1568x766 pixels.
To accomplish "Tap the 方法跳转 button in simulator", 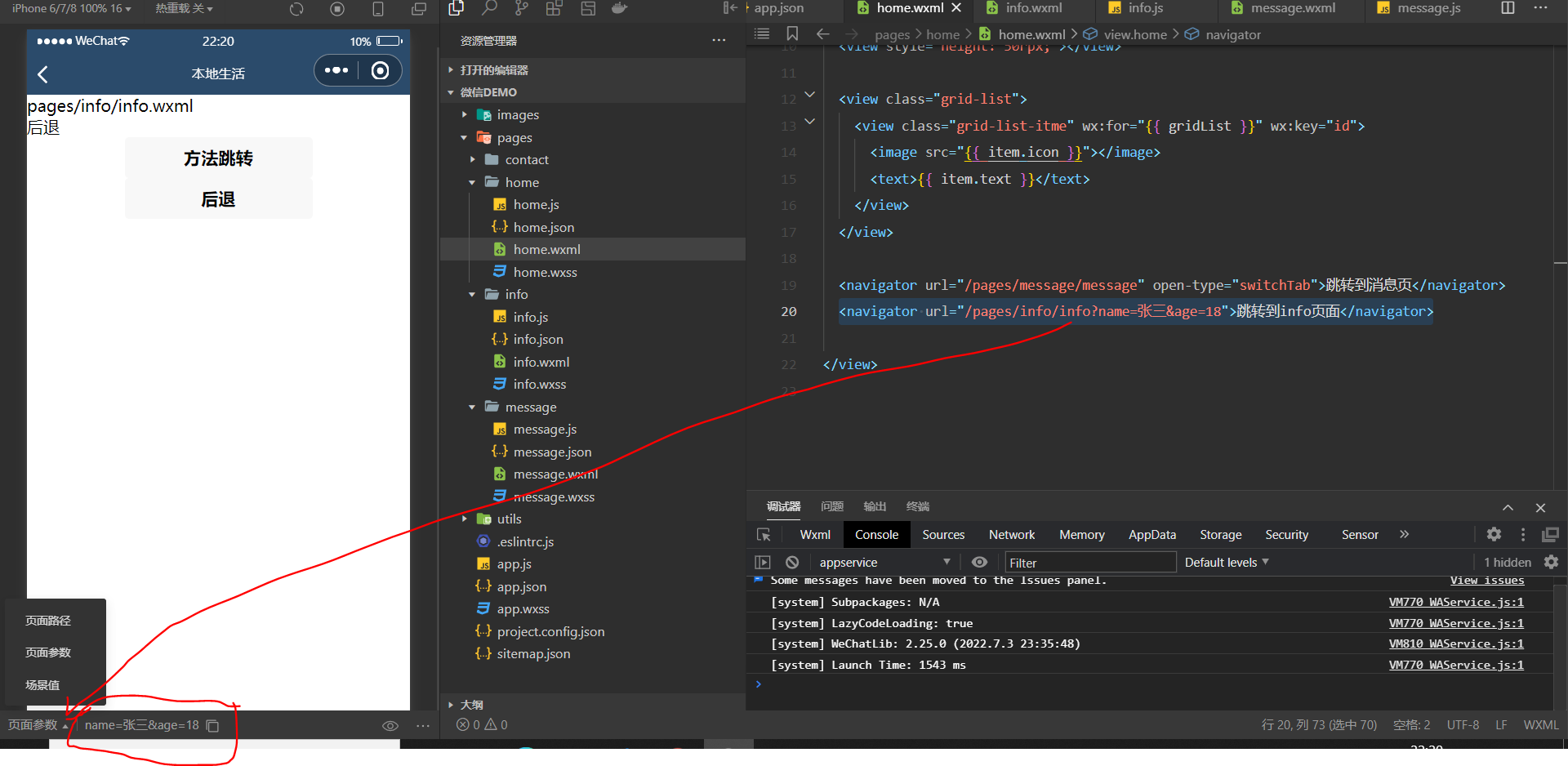I will point(219,158).
